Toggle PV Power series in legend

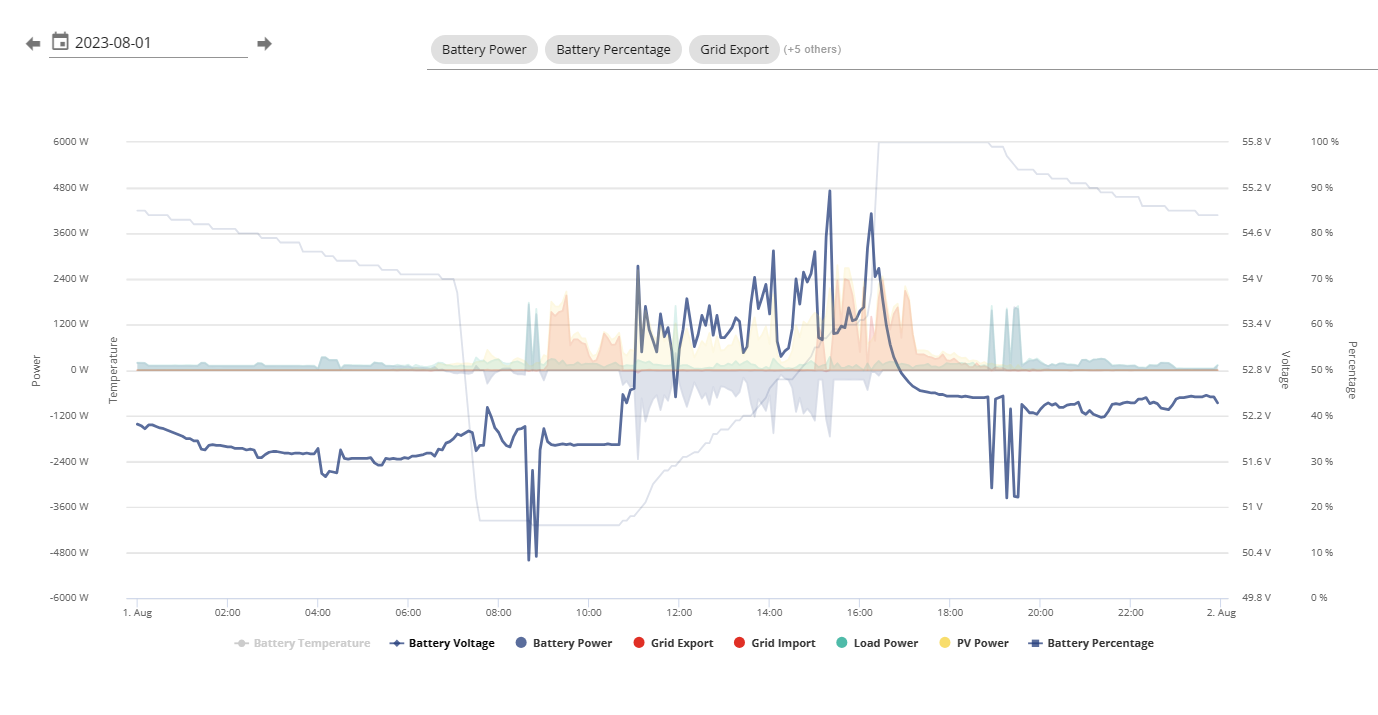tap(974, 643)
